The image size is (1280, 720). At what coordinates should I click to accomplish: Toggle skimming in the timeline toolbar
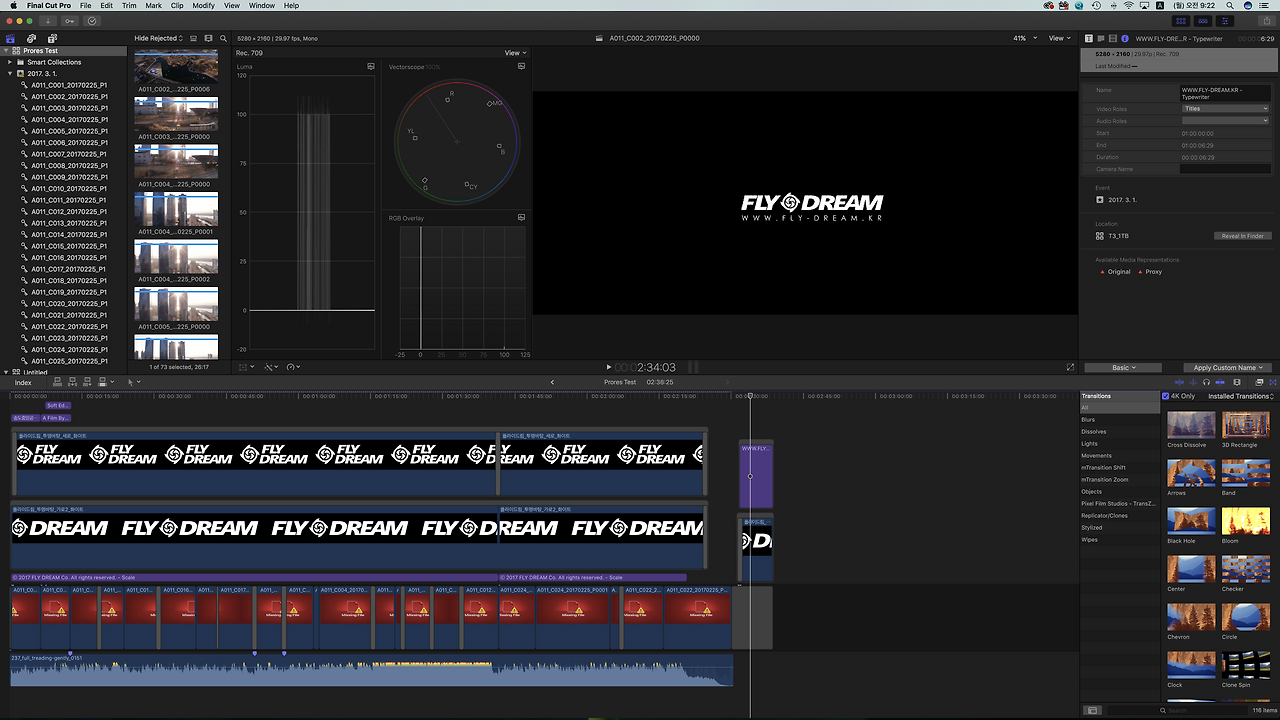[1180, 382]
